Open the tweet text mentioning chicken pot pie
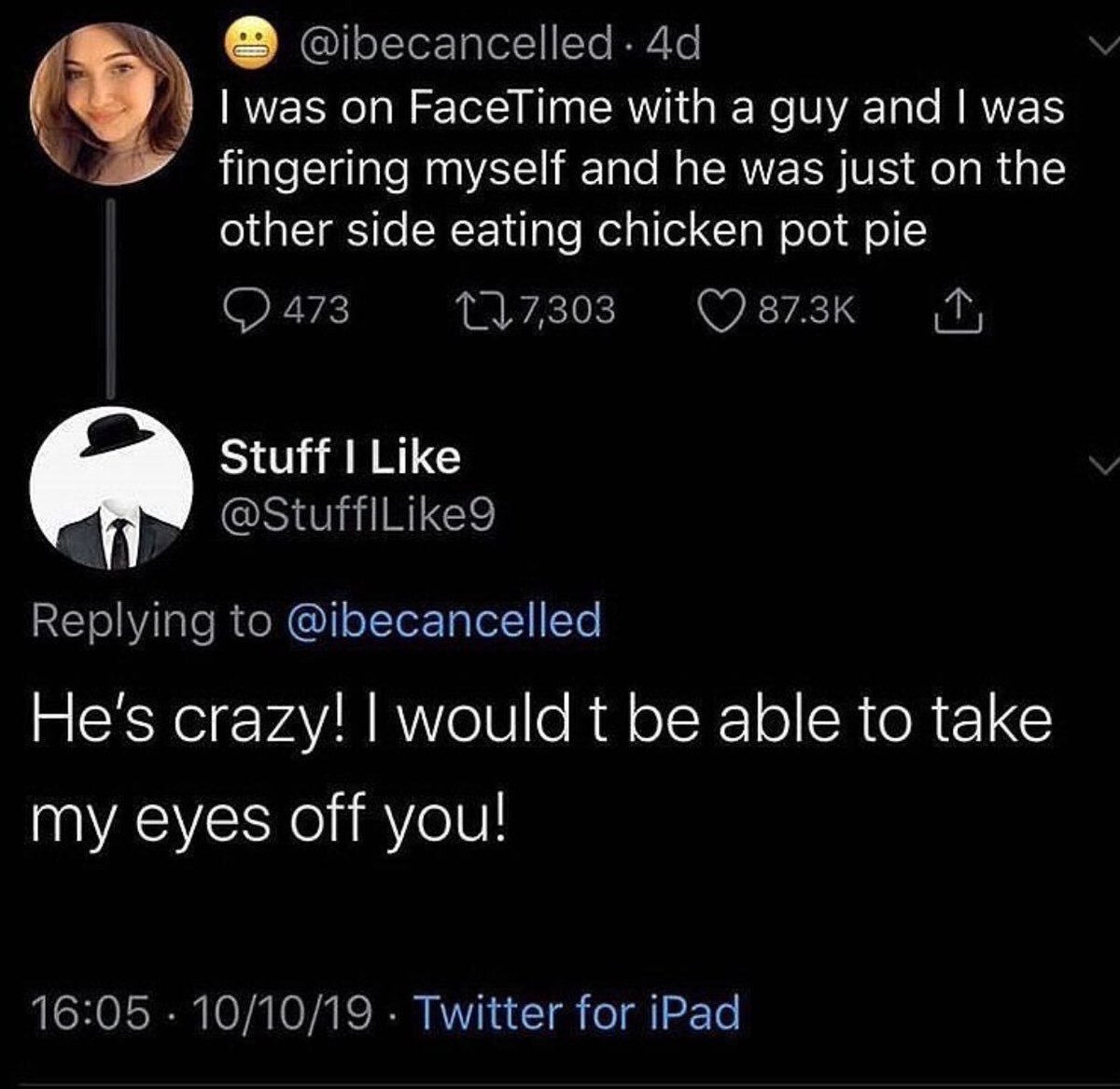The height and width of the screenshot is (1089, 1120). 641,170
